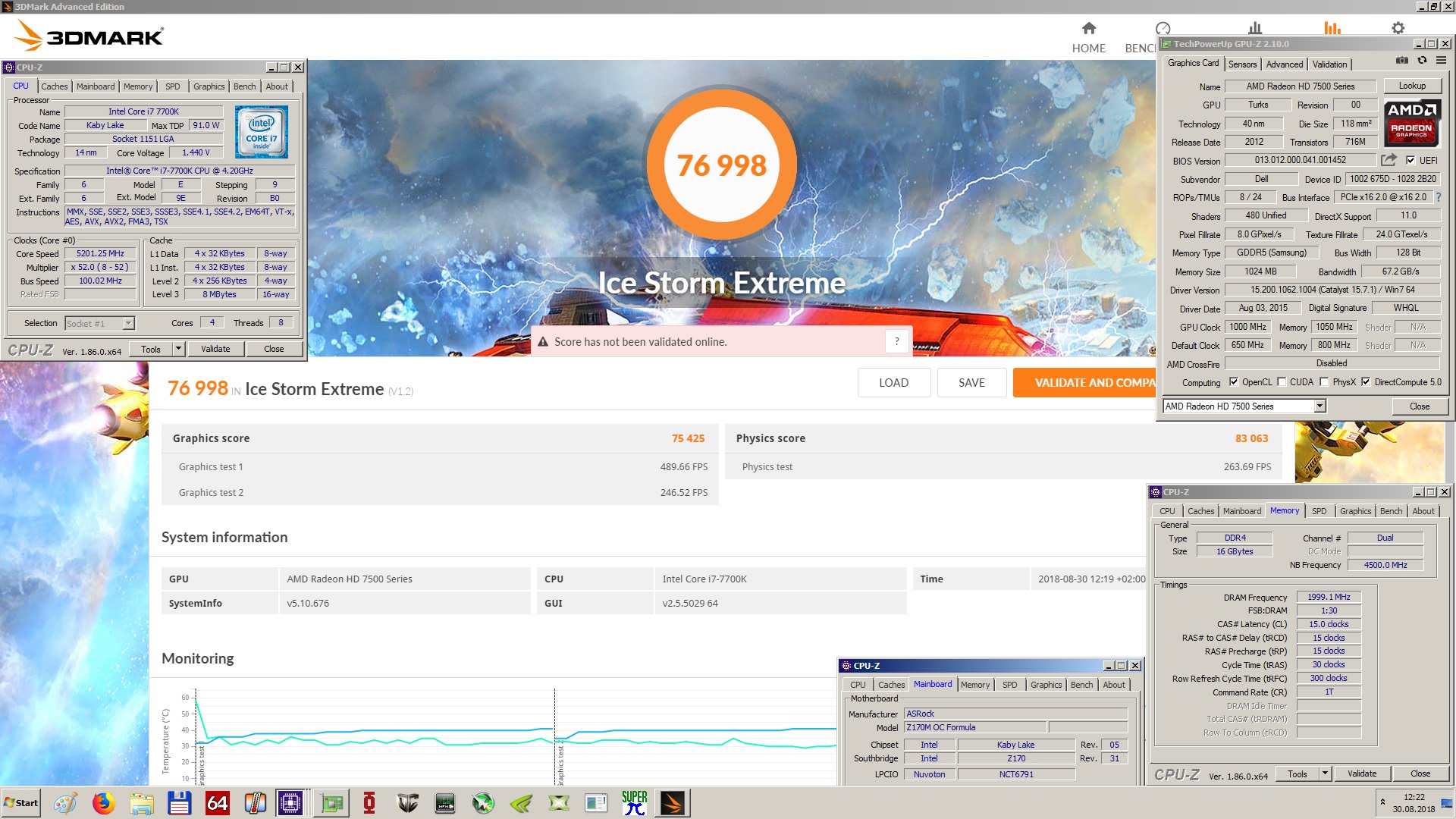Viewport: 1456px width, 819px height.
Task: Open the Sensors tab in GPU-Z
Action: [1242, 64]
